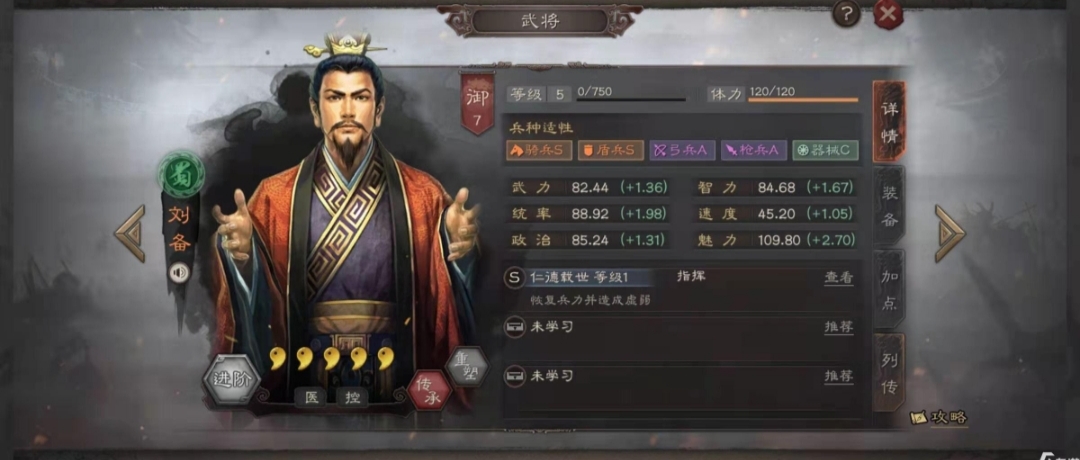Open the 列传 tab
This screenshot has height=460, width=1080.
(889, 373)
